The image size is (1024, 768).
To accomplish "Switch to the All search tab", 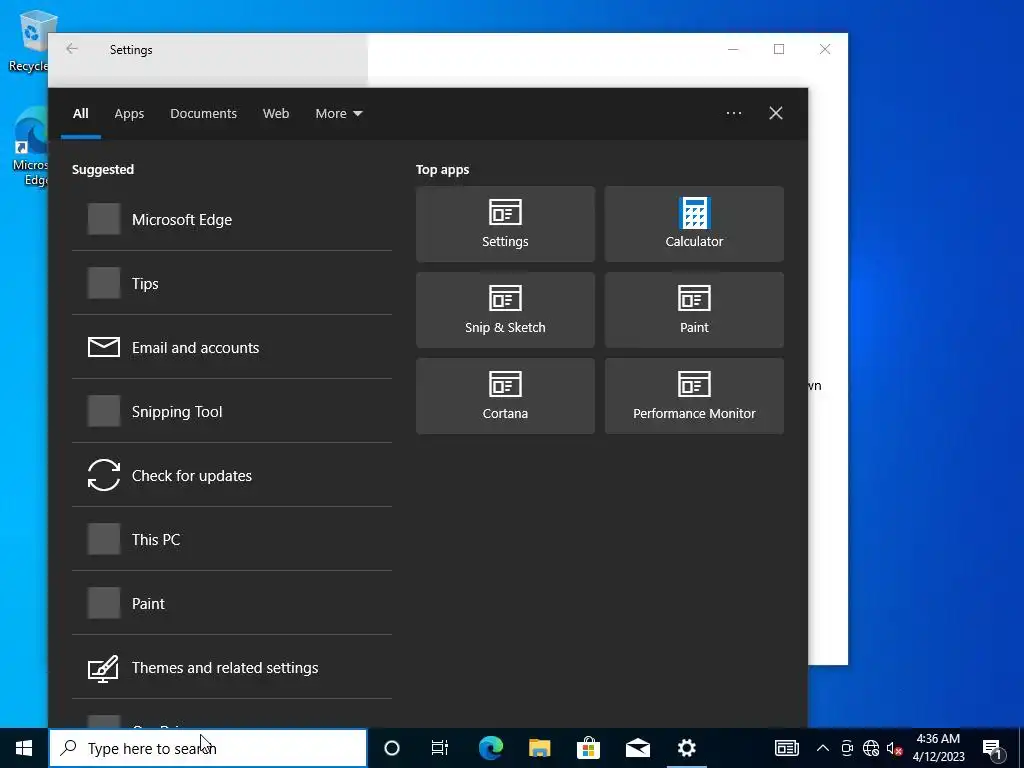I will (80, 114).
